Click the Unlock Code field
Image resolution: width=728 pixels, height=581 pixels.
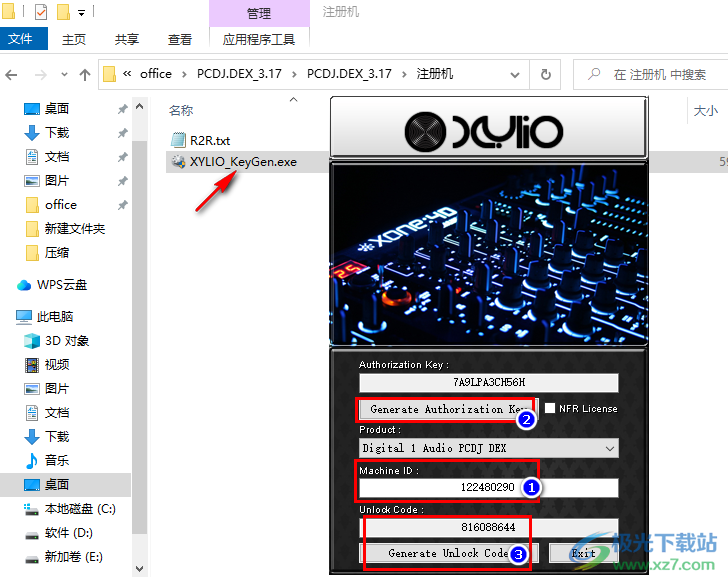[488, 528]
